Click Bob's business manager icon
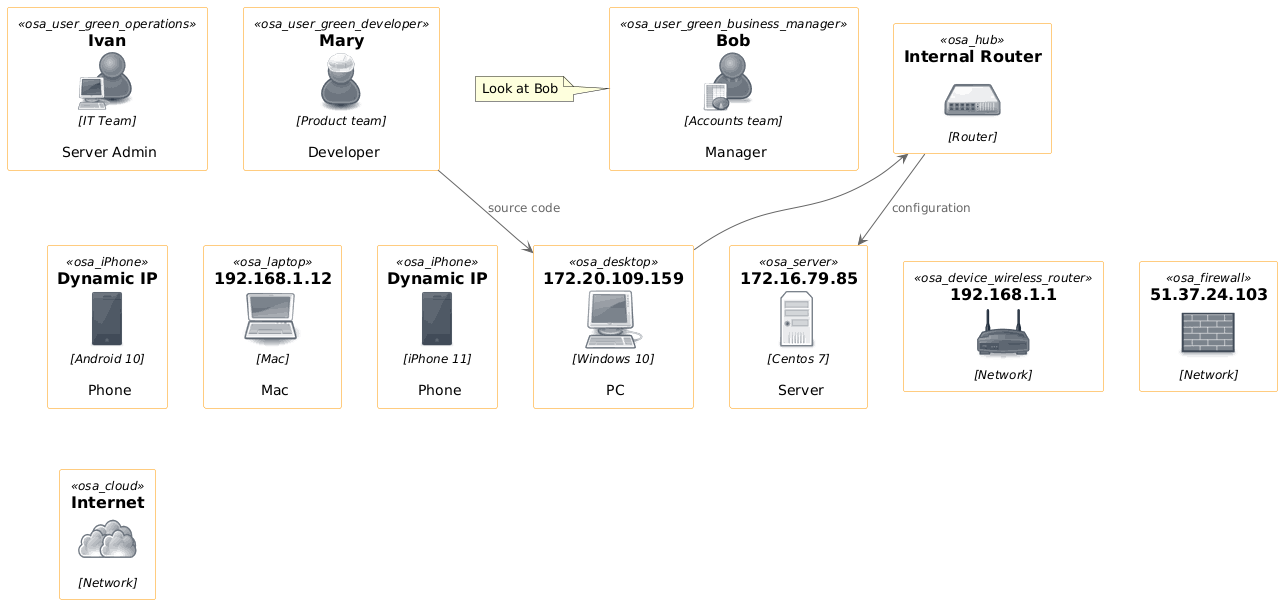The width and height of the screenshot is (1282, 604). point(729,81)
